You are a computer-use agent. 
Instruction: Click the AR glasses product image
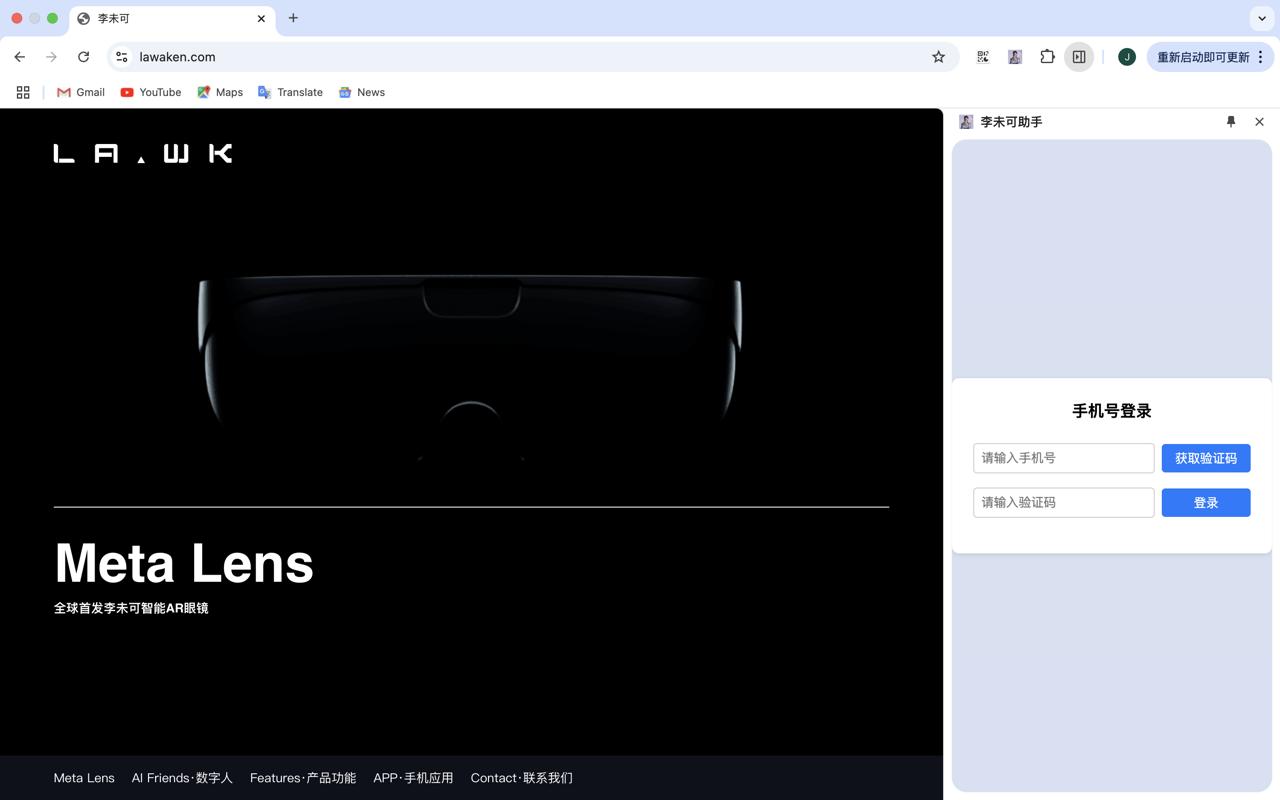[470, 368]
